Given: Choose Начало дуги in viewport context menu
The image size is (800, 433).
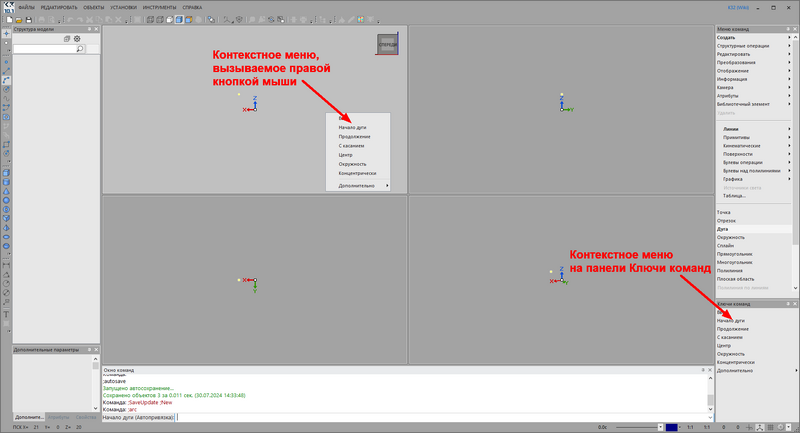Looking at the screenshot, I should click(358, 128).
